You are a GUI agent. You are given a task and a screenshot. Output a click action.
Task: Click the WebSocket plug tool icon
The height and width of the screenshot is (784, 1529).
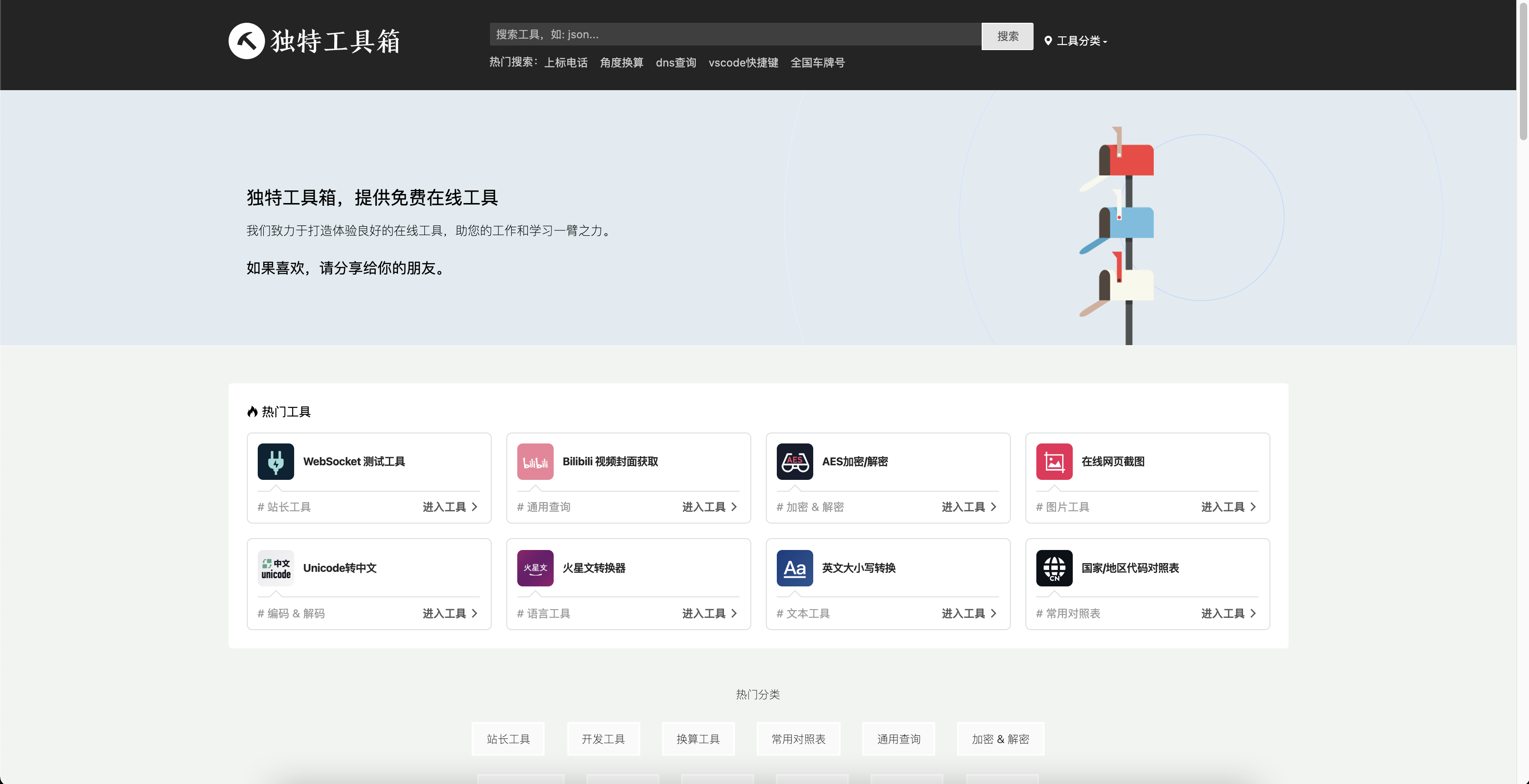[275, 461]
